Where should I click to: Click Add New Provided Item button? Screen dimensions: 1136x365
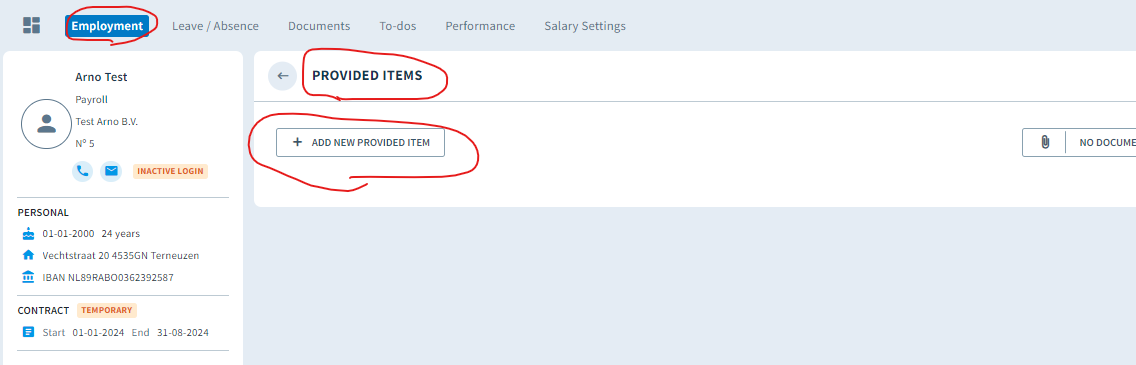point(360,143)
